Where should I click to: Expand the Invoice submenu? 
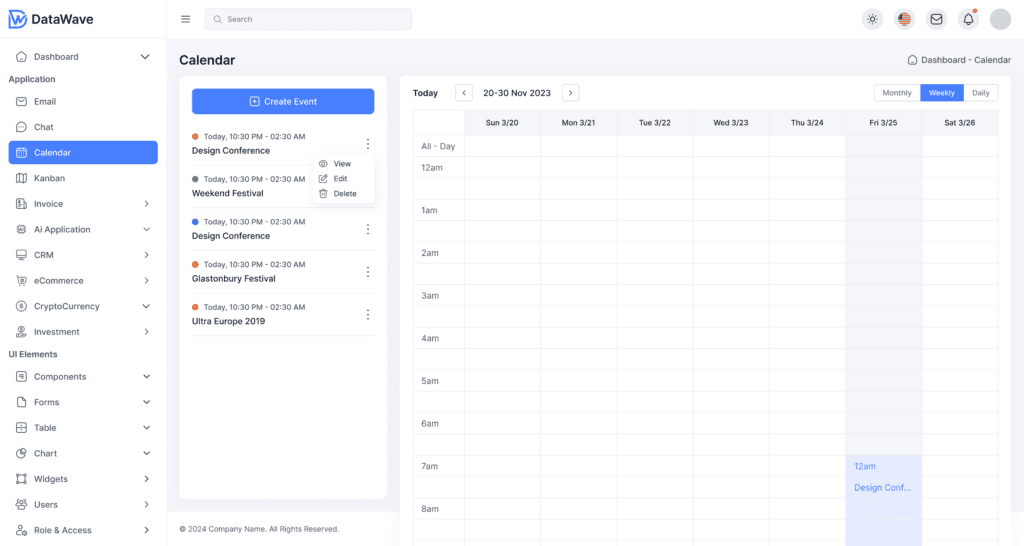click(x=146, y=204)
